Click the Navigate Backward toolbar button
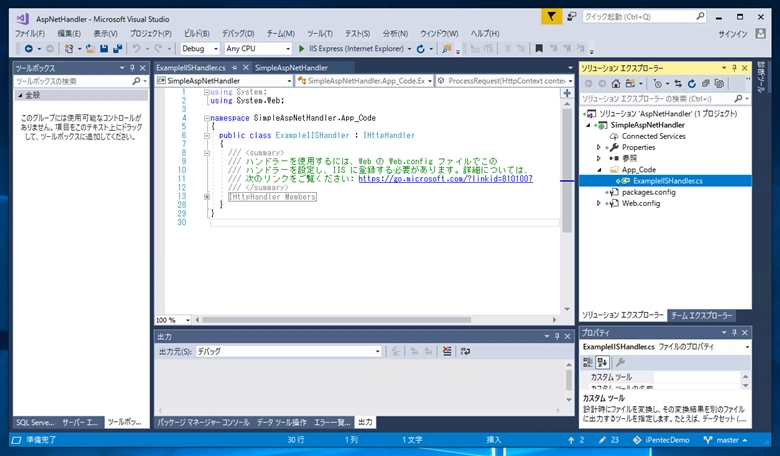780x456 pixels. (x=29, y=49)
